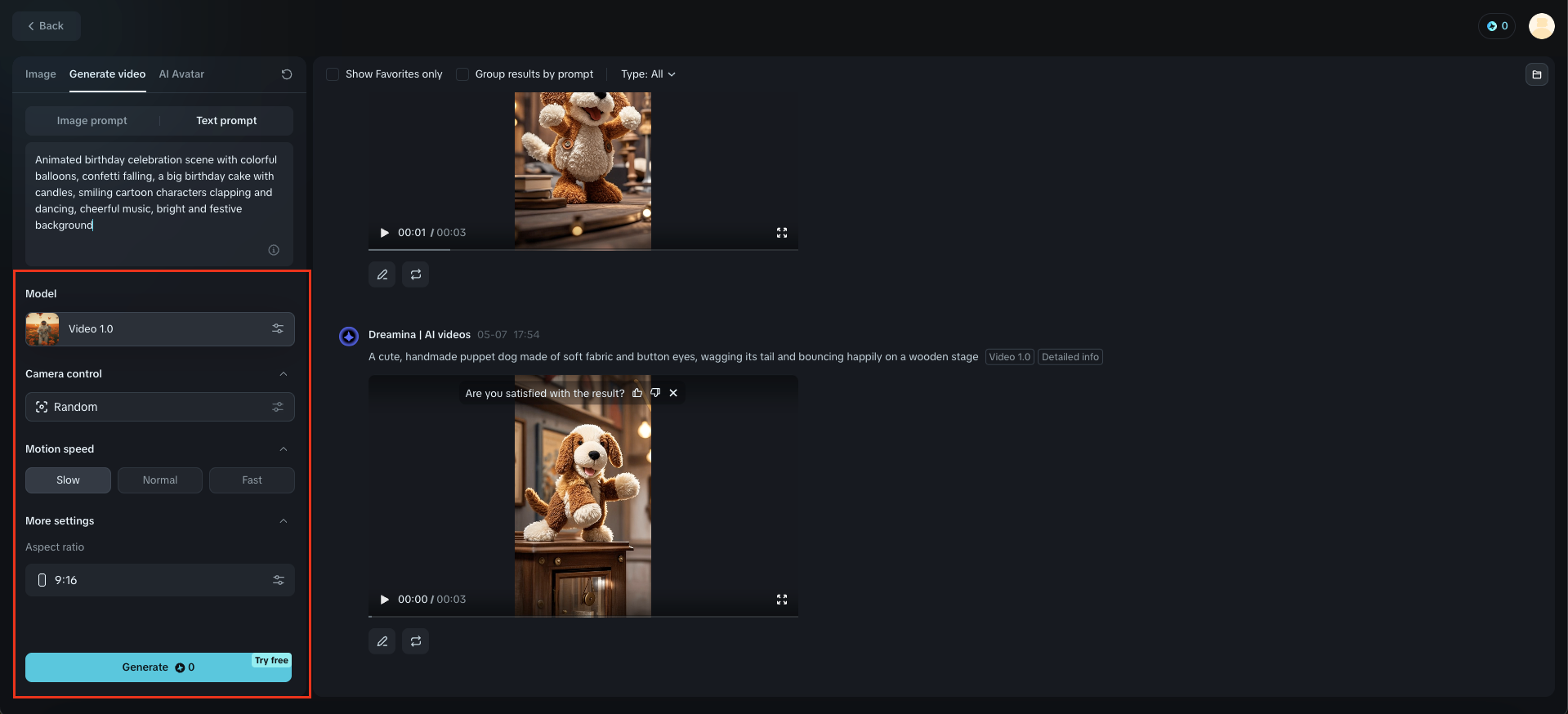
Task: Play the bottom puppet dog video
Action: pyautogui.click(x=384, y=600)
